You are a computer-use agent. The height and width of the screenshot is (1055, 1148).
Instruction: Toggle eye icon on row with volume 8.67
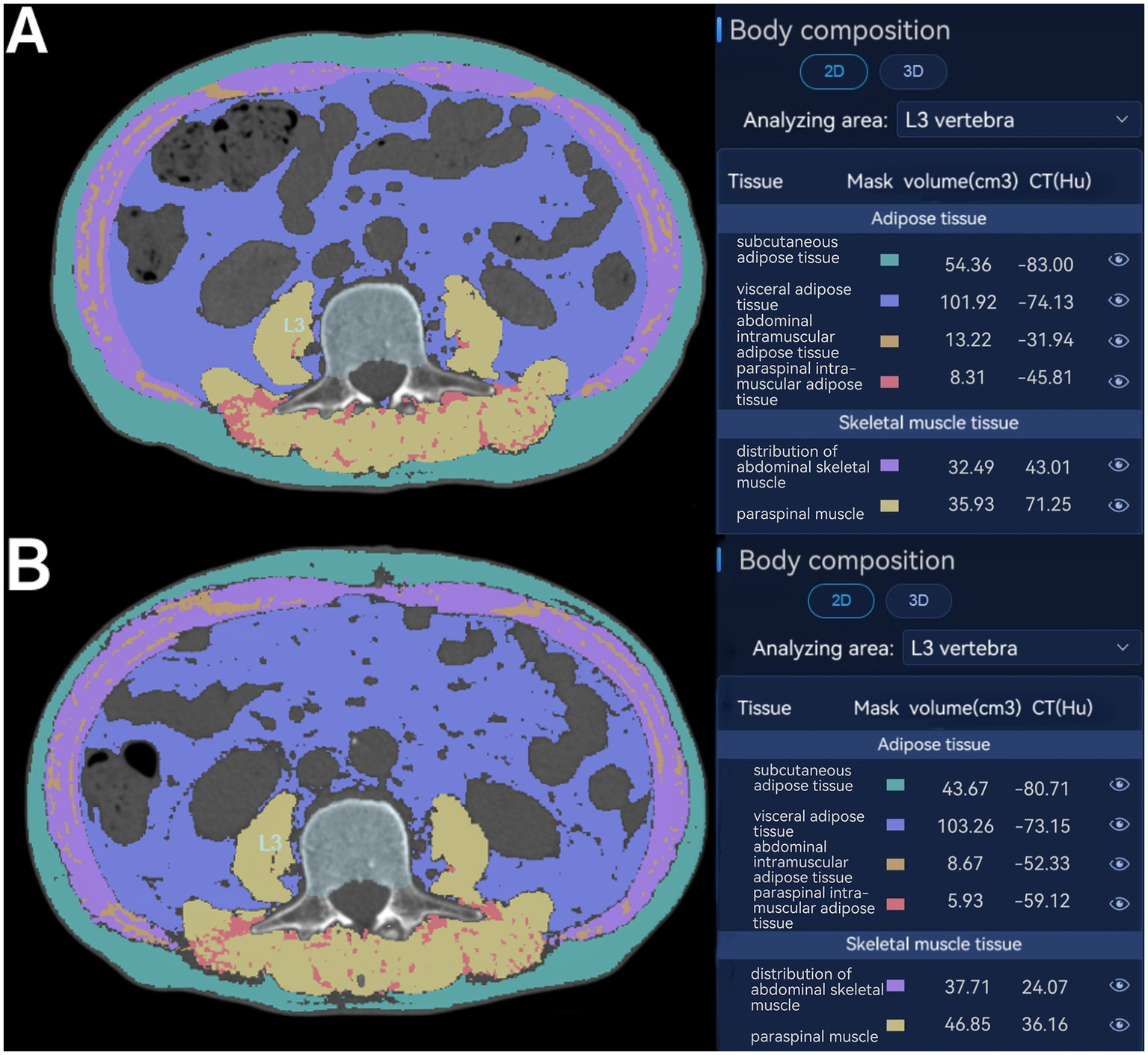[x=1119, y=864]
